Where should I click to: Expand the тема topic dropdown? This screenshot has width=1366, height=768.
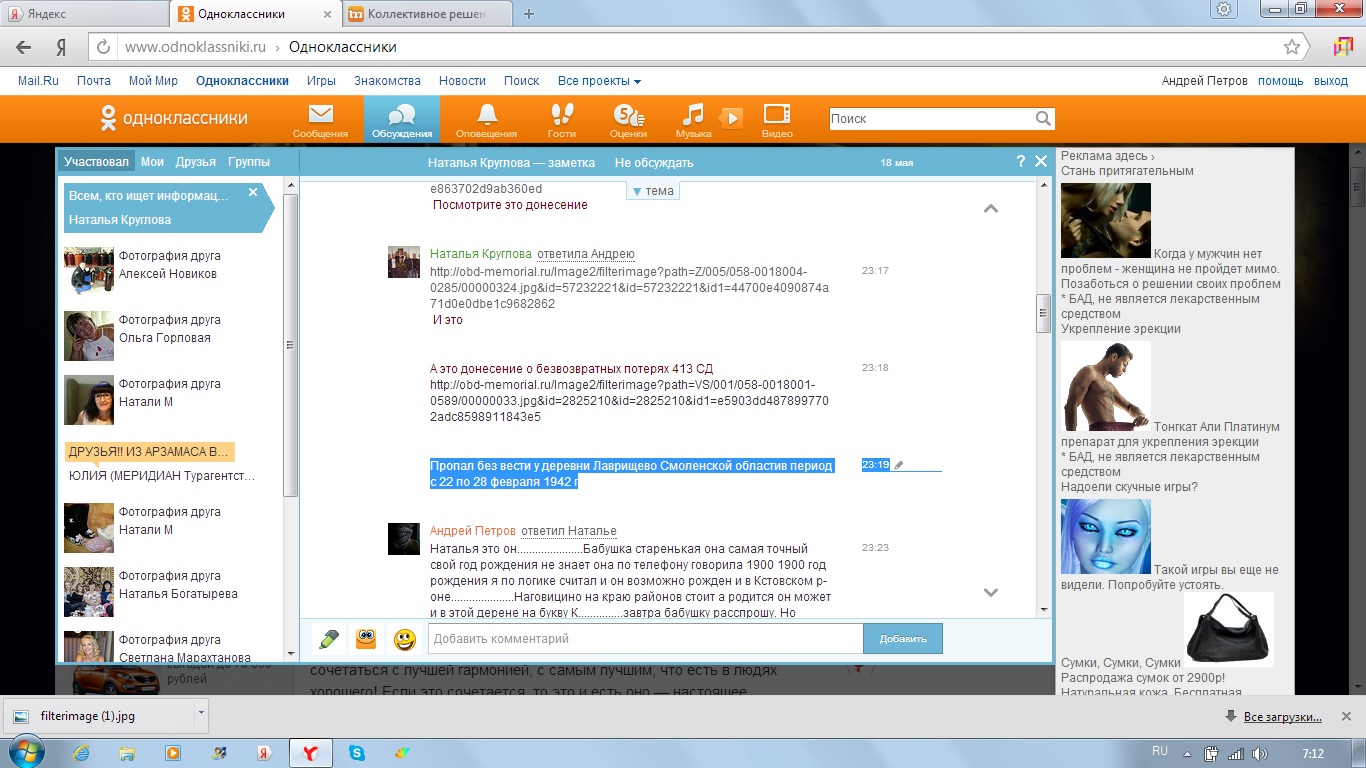click(653, 191)
